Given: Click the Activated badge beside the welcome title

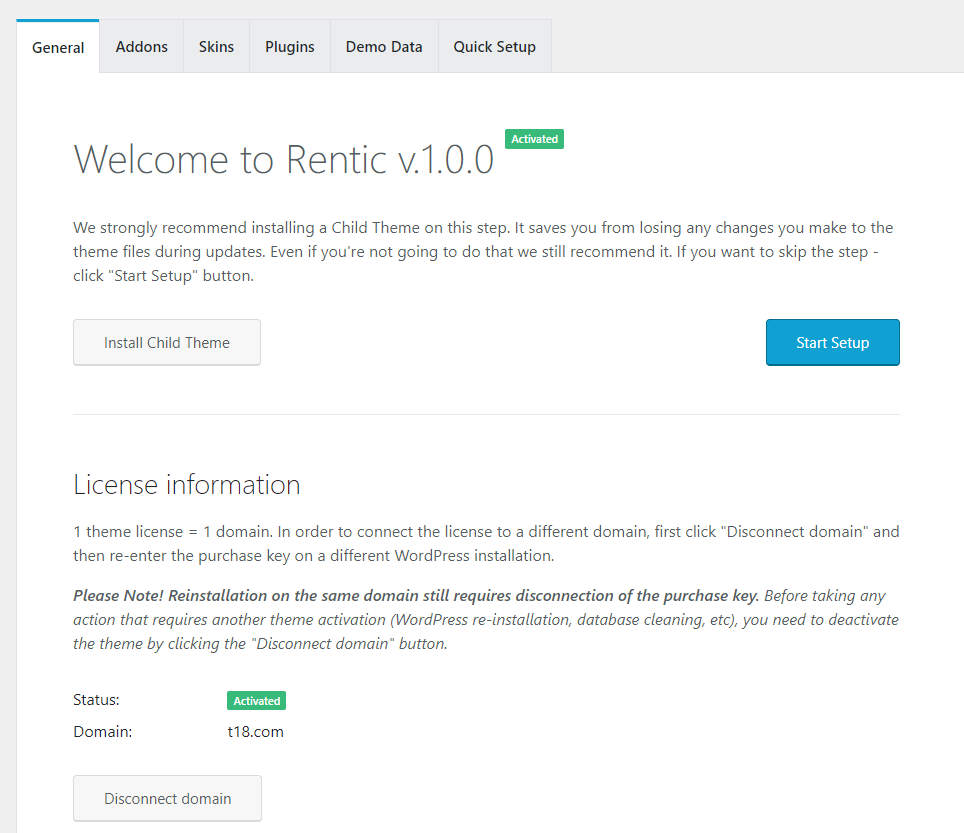Looking at the screenshot, I should [534, 139].
